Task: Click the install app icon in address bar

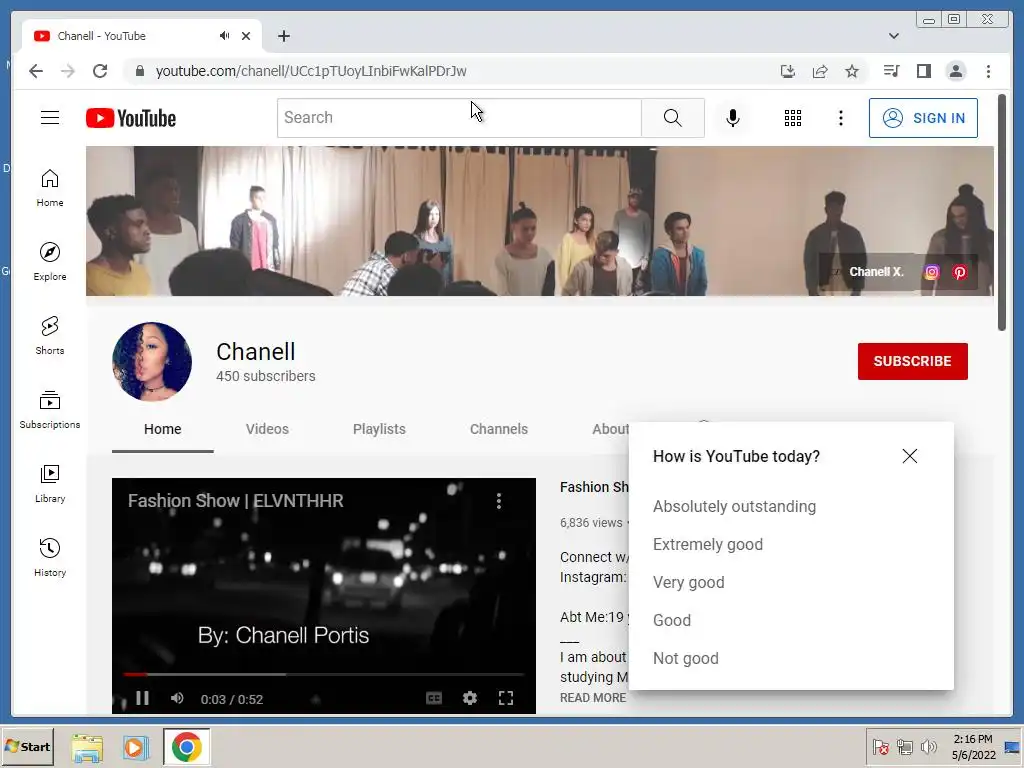Action: [788, 71]
